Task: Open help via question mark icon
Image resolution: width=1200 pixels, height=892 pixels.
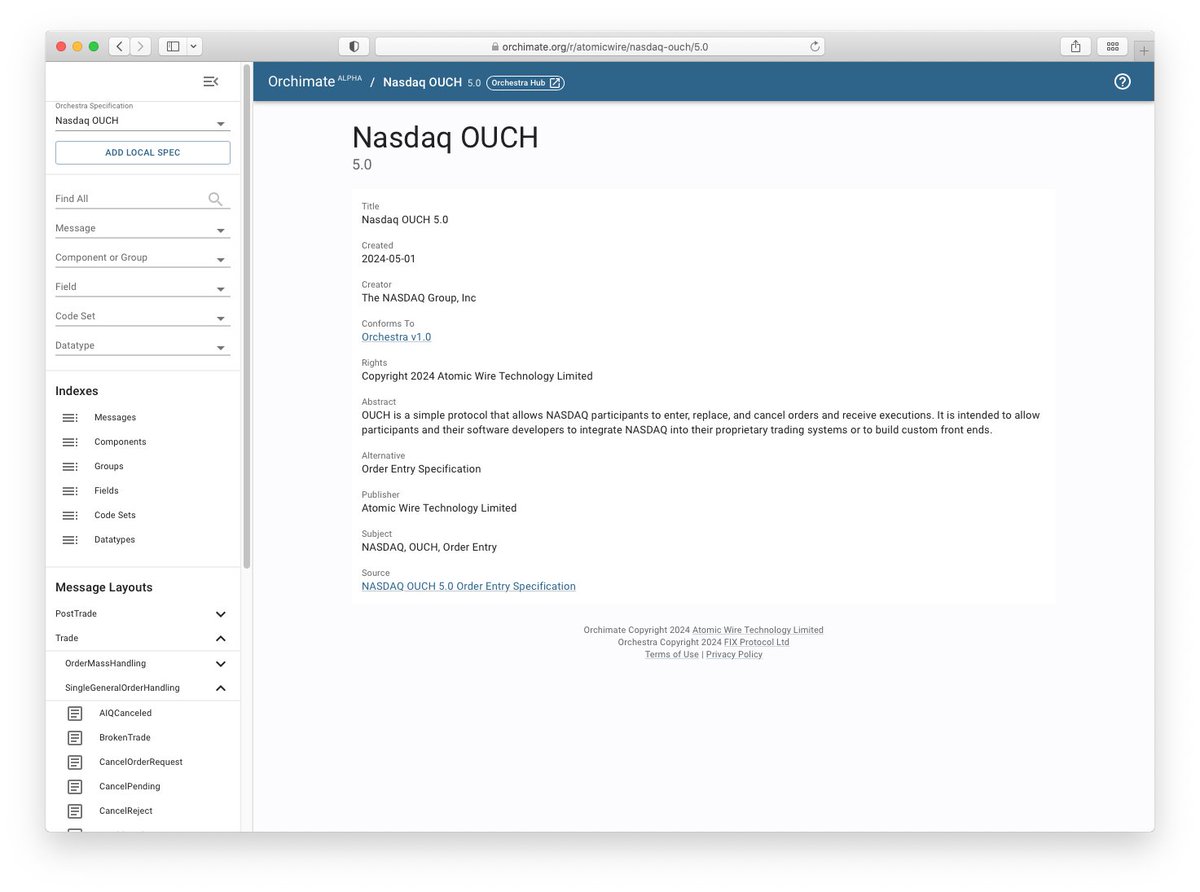Action: coord(1122,82)
